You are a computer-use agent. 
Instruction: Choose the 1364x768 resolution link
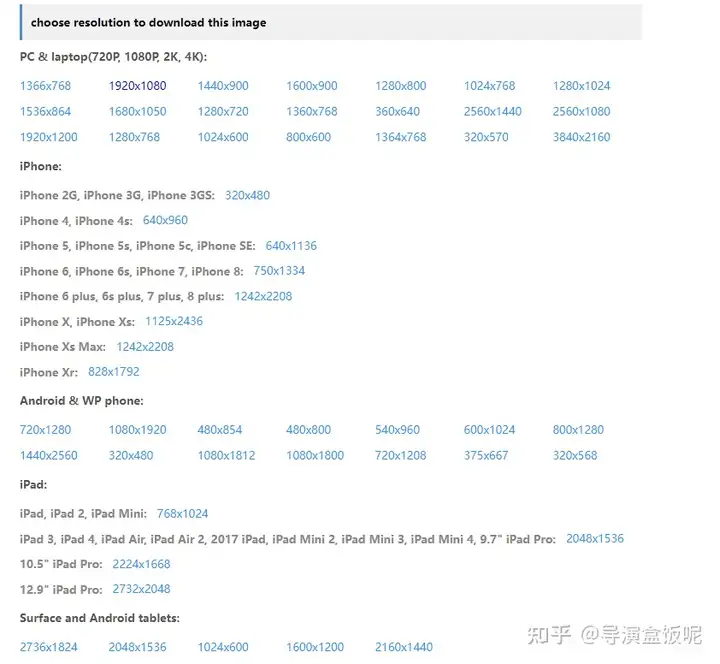pos(400,137)
